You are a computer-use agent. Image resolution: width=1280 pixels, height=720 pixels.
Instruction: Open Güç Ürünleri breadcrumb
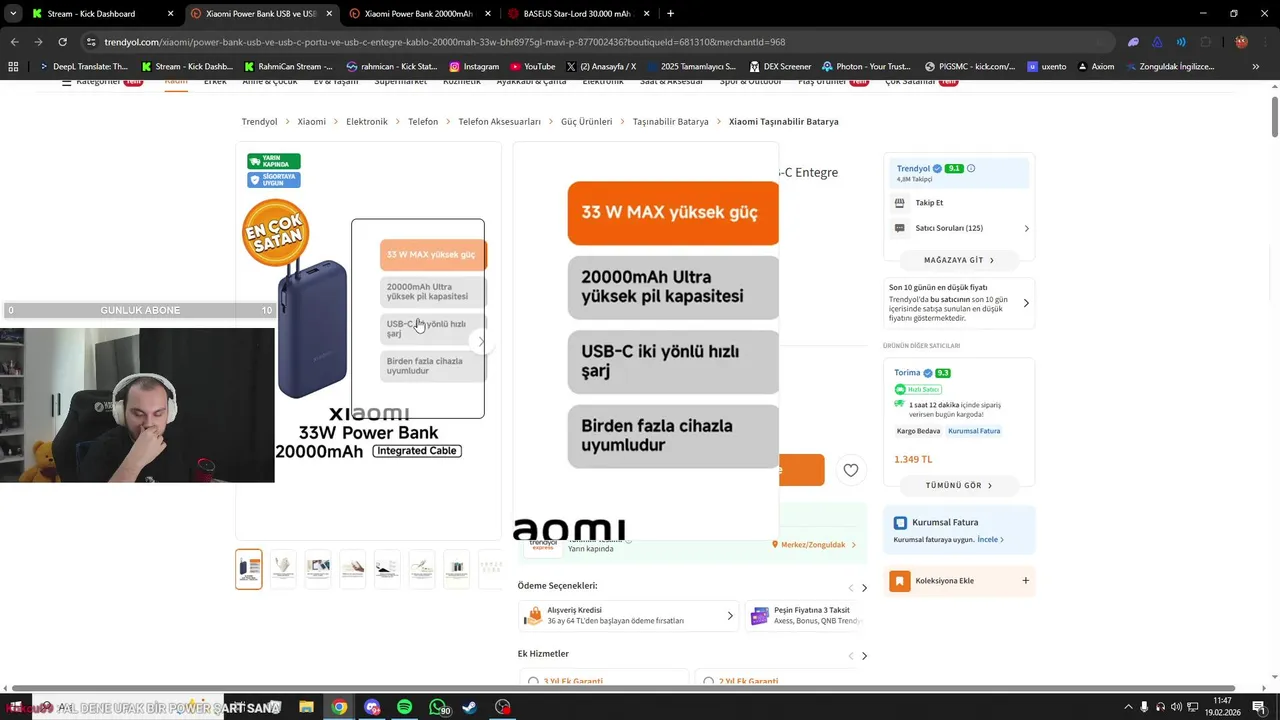[x=586, y=122]
